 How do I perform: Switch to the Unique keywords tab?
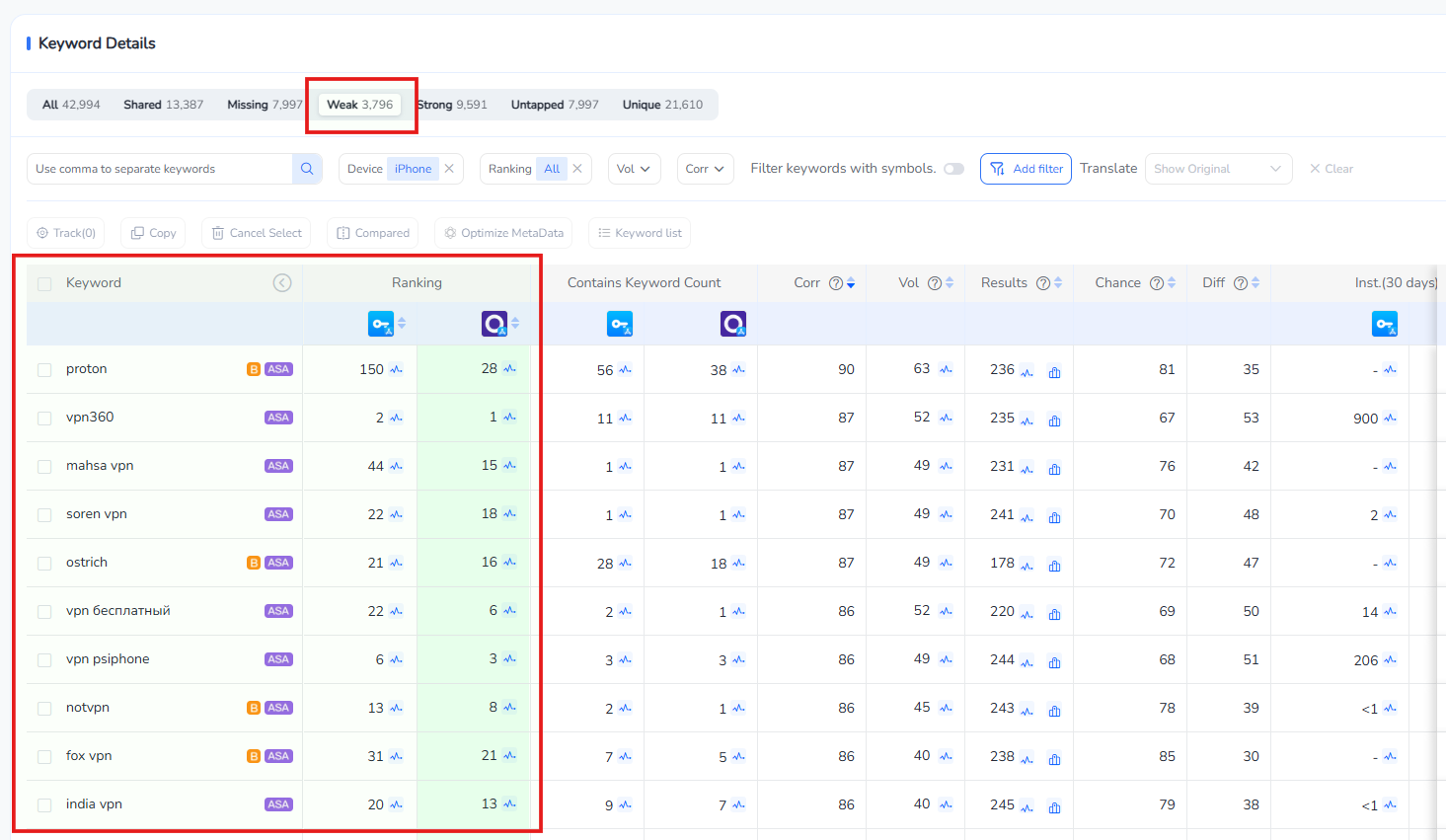(x=662, y=105)
